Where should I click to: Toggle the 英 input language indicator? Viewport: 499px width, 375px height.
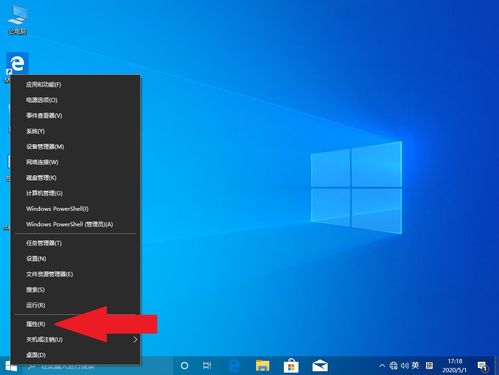415,366
